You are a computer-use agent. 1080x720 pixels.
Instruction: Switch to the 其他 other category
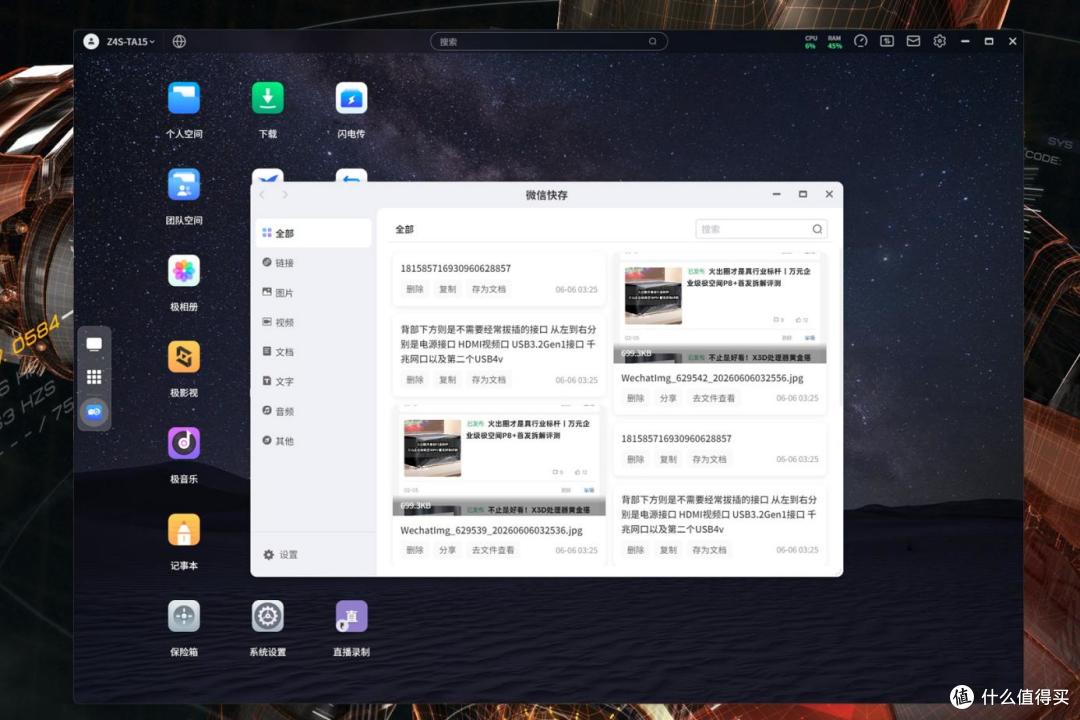[313, 441]
